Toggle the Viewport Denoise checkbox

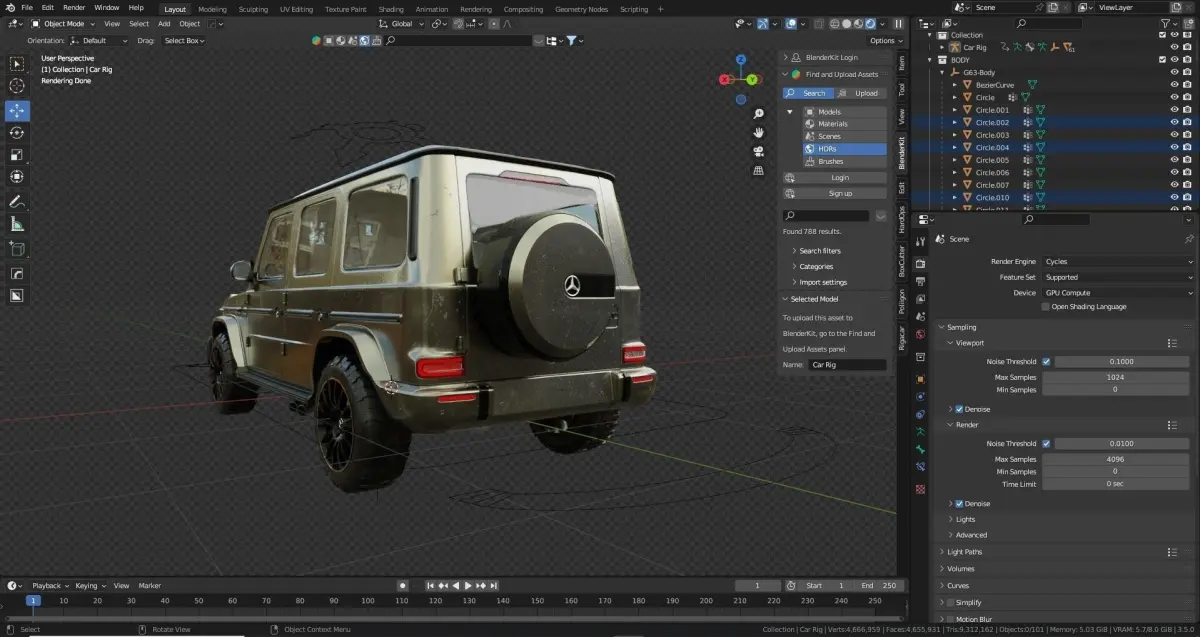(x=959, y=409)
